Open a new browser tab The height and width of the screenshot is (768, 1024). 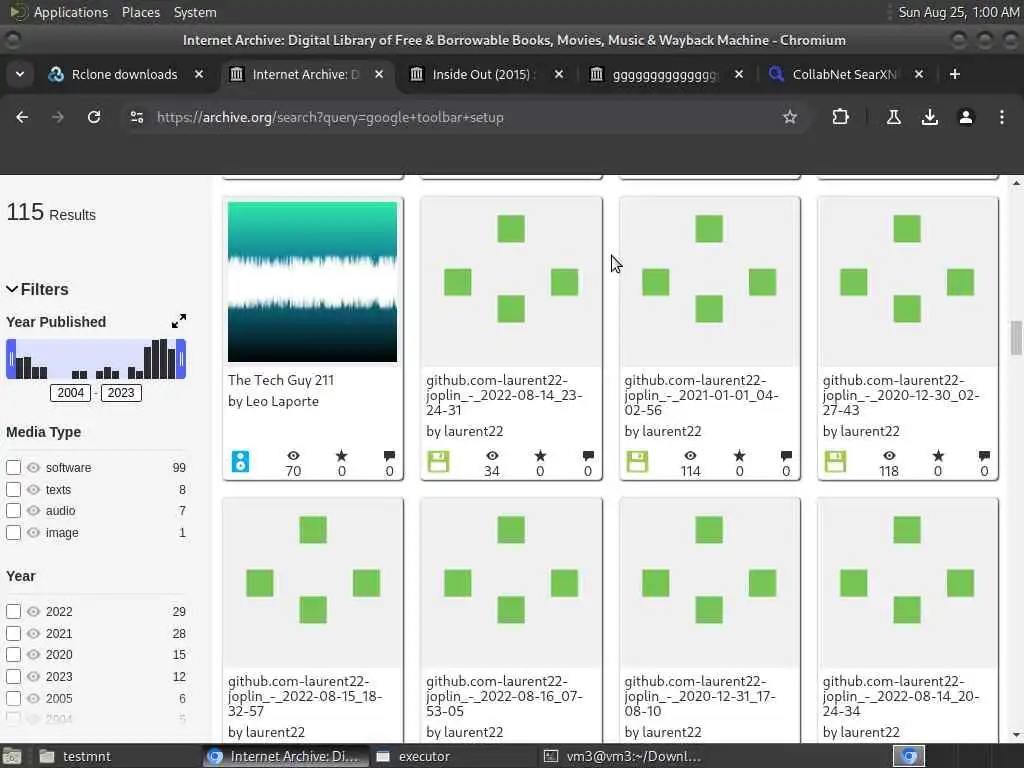tap(954, 74)
